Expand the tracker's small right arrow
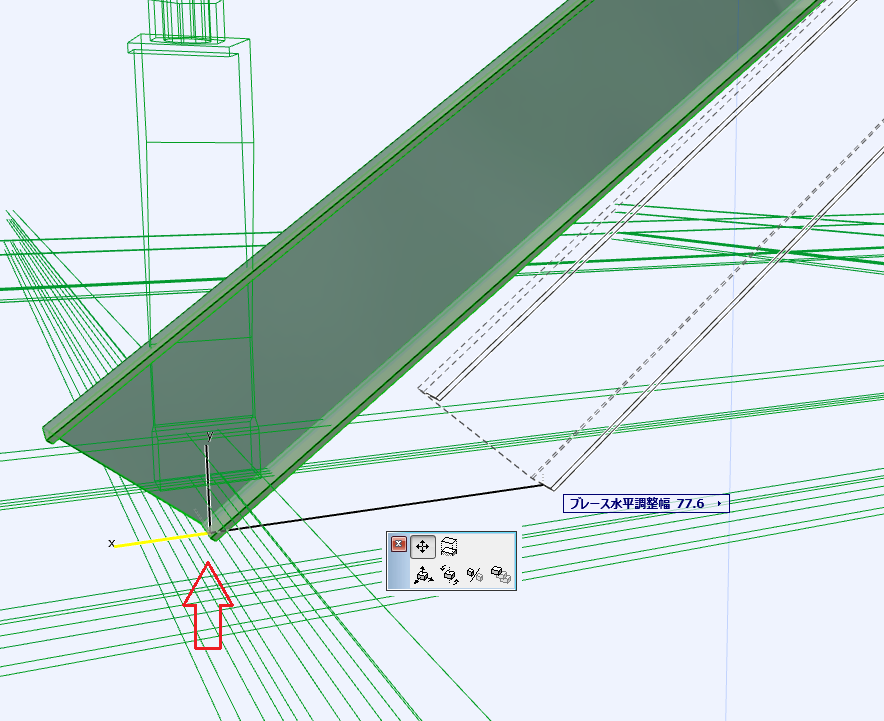The image size is (884, 721). (x=719, y=504)
